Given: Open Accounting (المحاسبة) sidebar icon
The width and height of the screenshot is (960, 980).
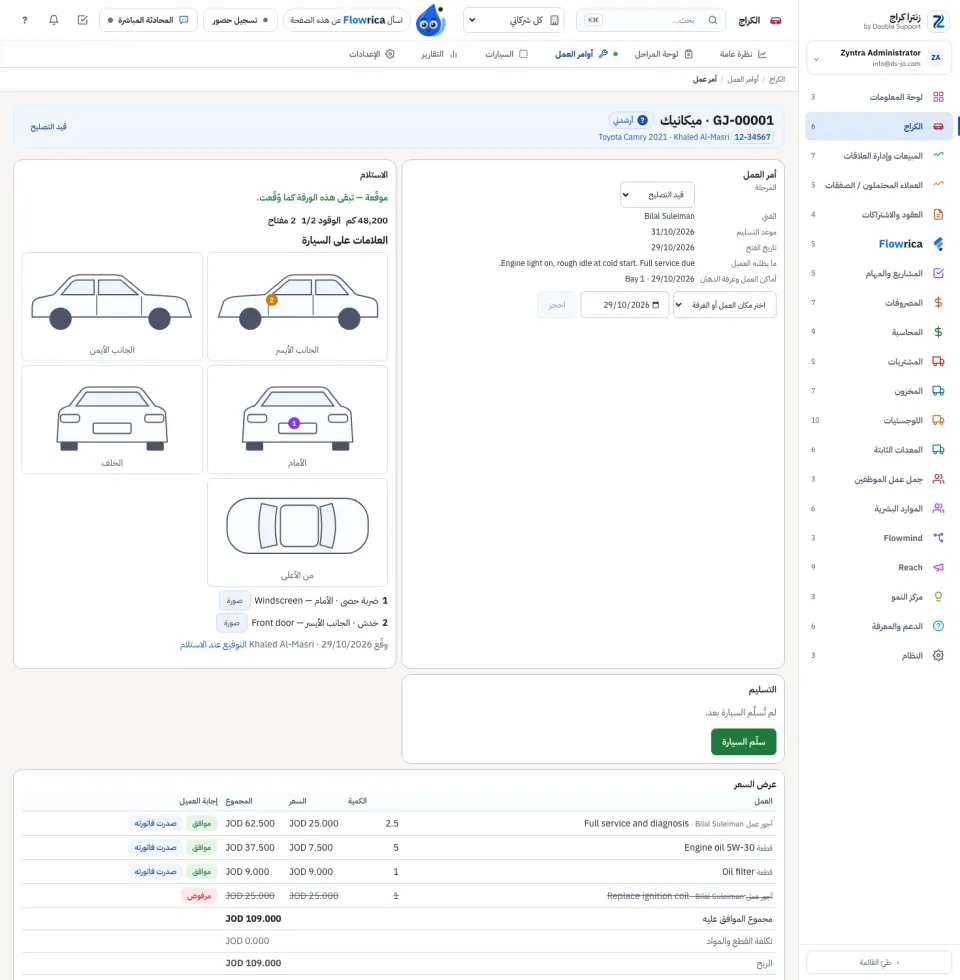Looking at the screenshot, I should click(938, 332).
